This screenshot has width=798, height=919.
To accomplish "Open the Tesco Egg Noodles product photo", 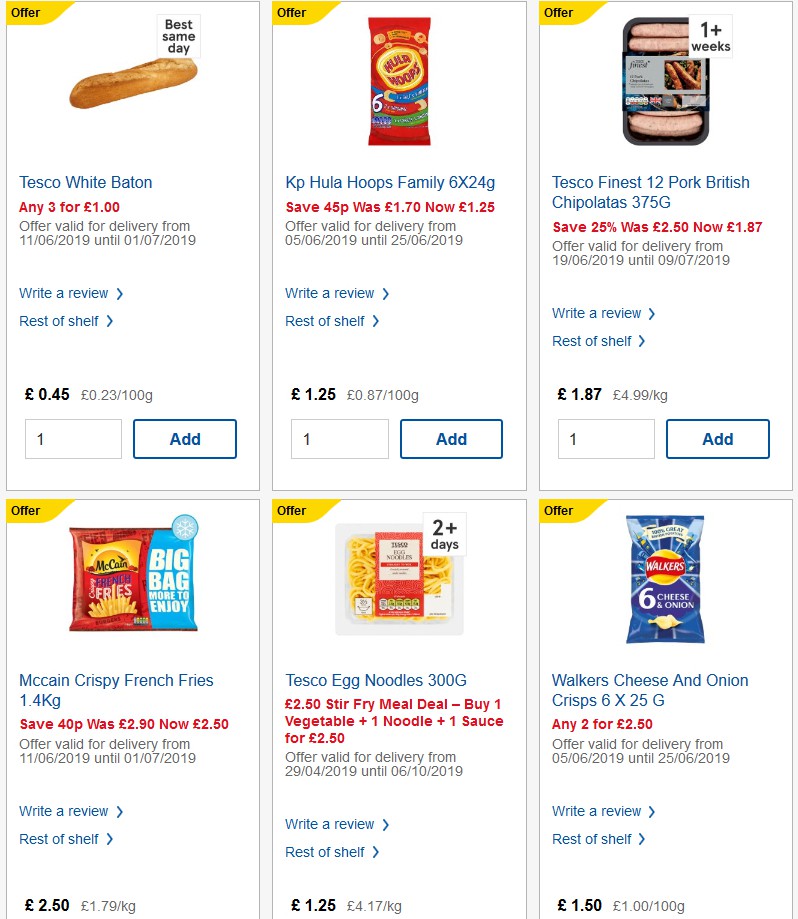I will pos(399,580).
